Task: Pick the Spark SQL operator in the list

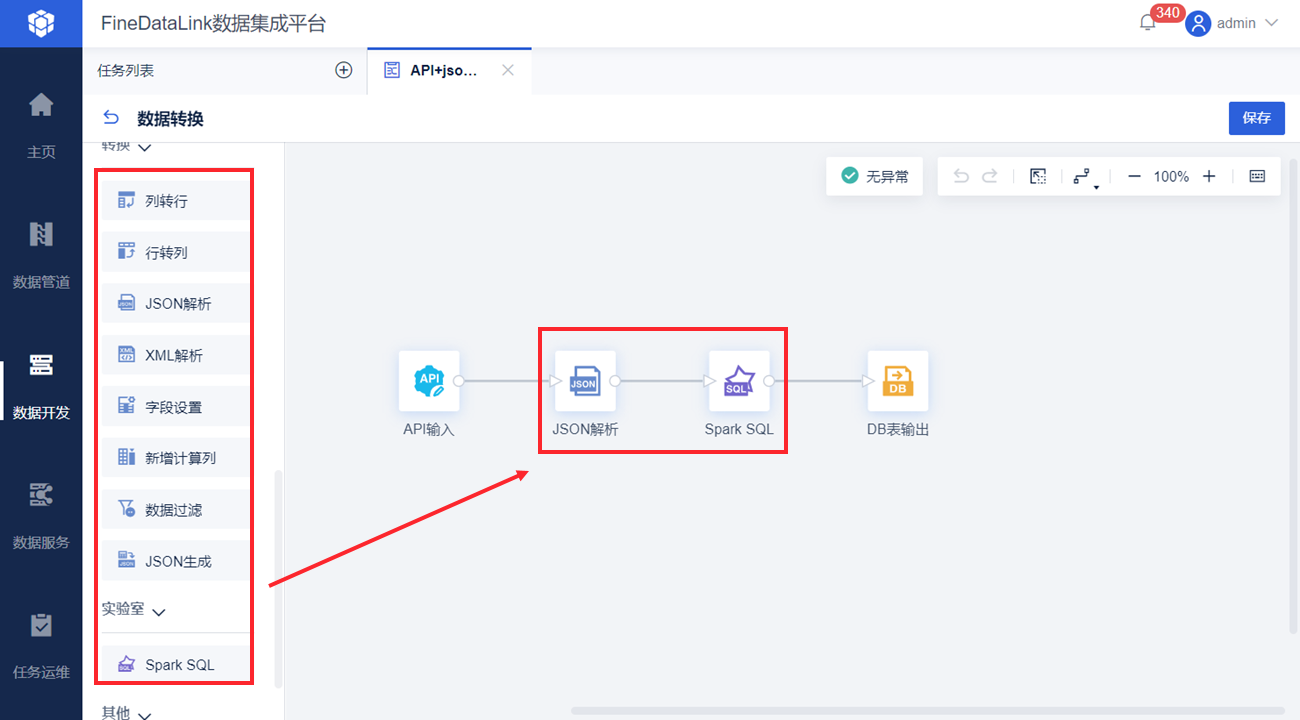Action: pyautogui.click(x=175, y=664)
